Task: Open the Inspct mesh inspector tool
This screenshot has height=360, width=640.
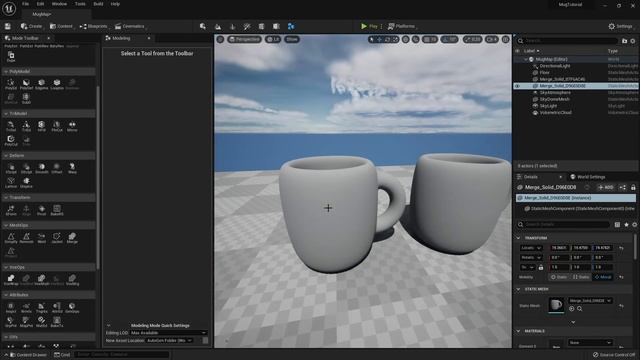Action: point(11,307)
